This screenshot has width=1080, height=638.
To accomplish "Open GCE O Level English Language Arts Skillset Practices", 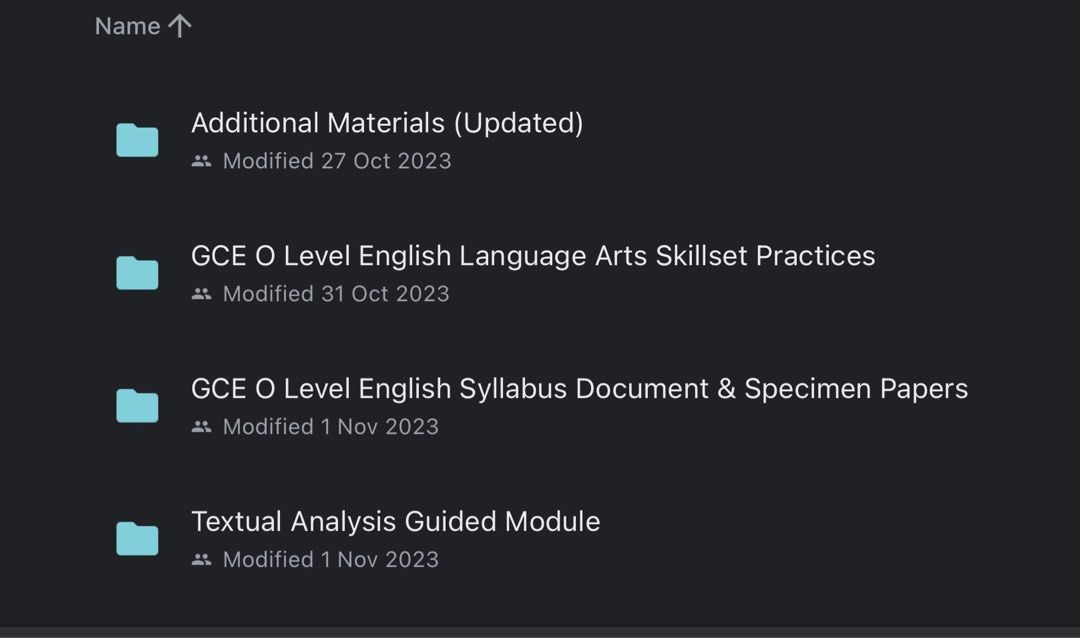I will pos(533,255).
